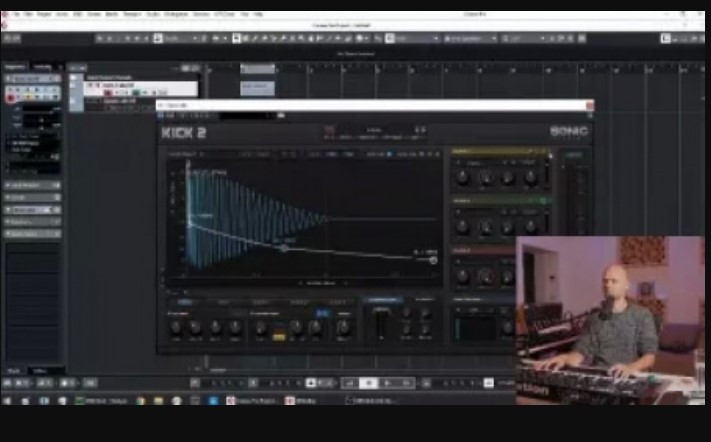Click the transport Record button

pos(406,384)
